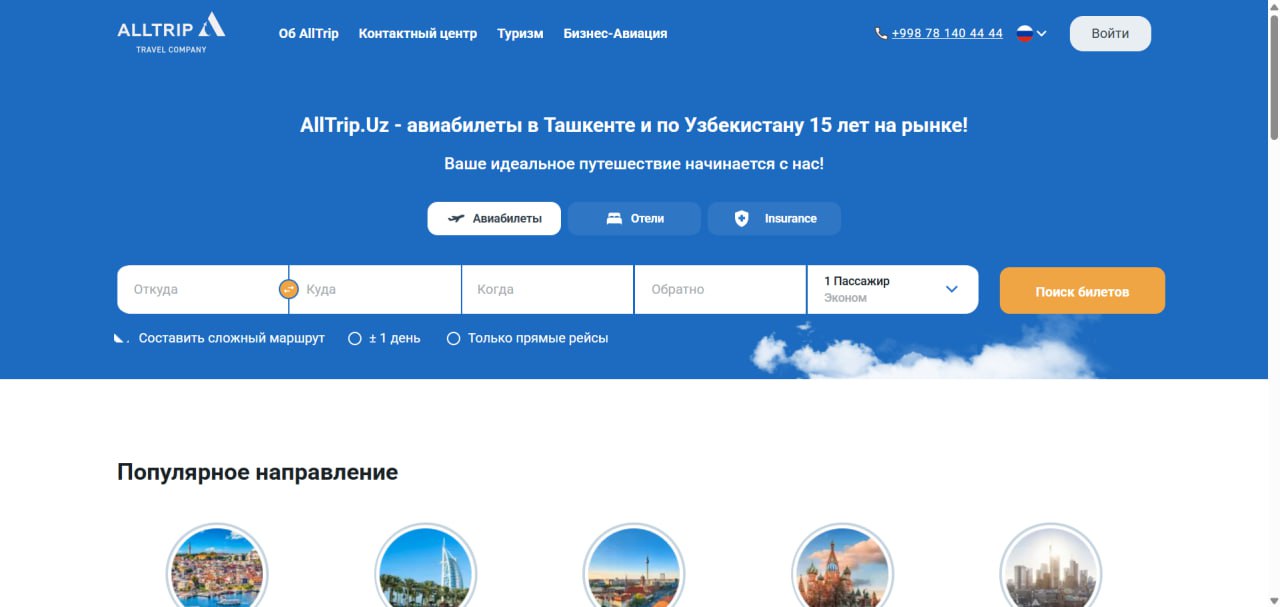Switch to the Отели tab
Screen dimensions: 1280x607
(x=634, y=218)
